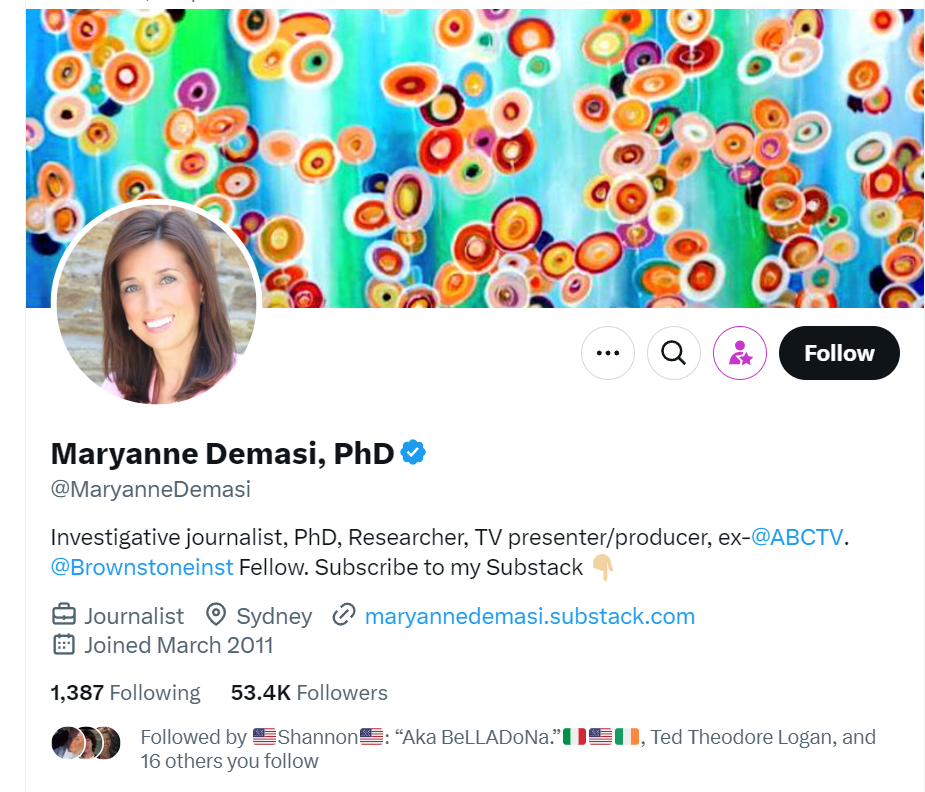This screenshot has width=925, height=792.
Task: Open the maryannedemasi.substack.com link
Action: [530, 616]
